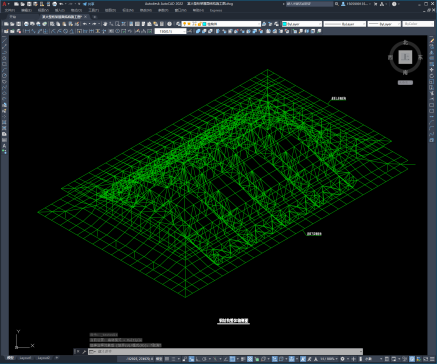Click the title bar search field
Screen dimensions: 437x364
pos(309,4)
